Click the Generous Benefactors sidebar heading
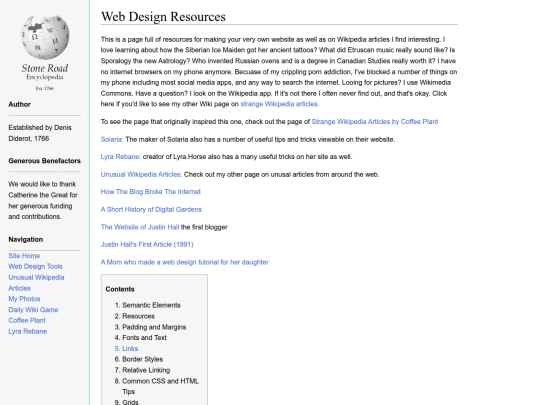The image size is (540, 405). [x=44, y=161]
